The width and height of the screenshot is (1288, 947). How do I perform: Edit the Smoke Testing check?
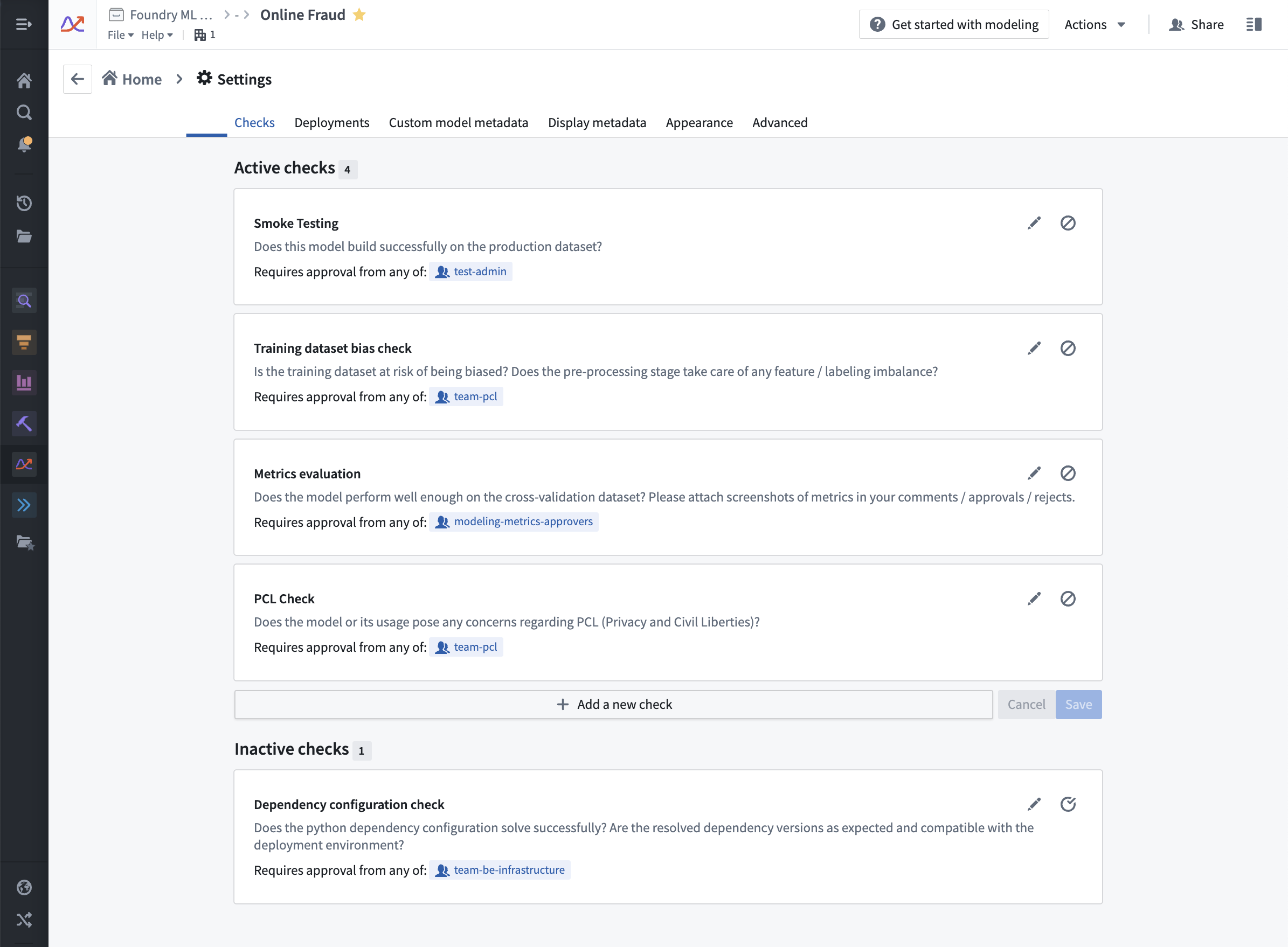click(1034, 223)
